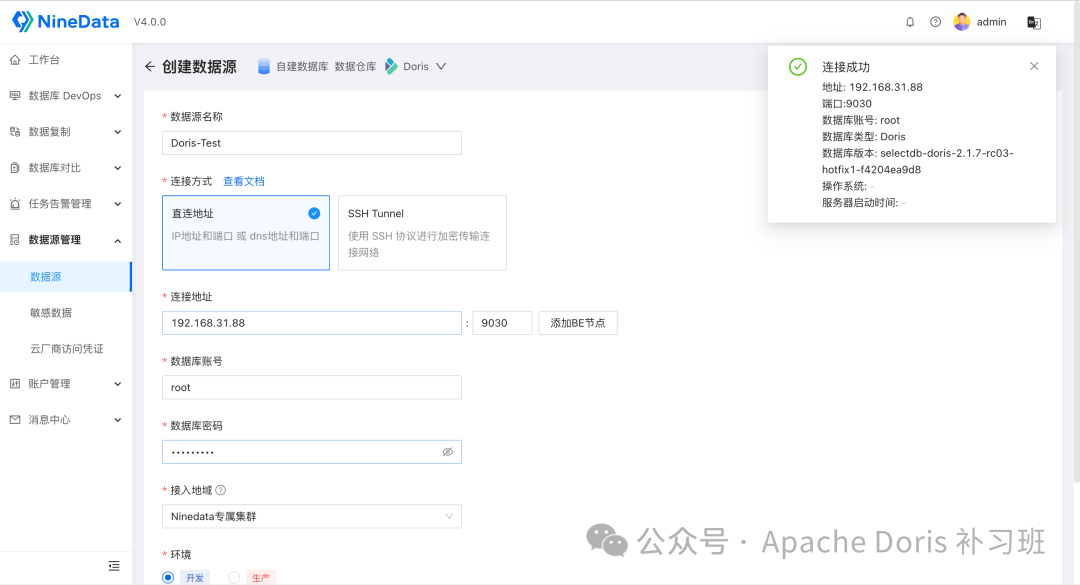The image size is (1080, 585).
Task: Select the 开发 environment radio
Action: [168, 577]
